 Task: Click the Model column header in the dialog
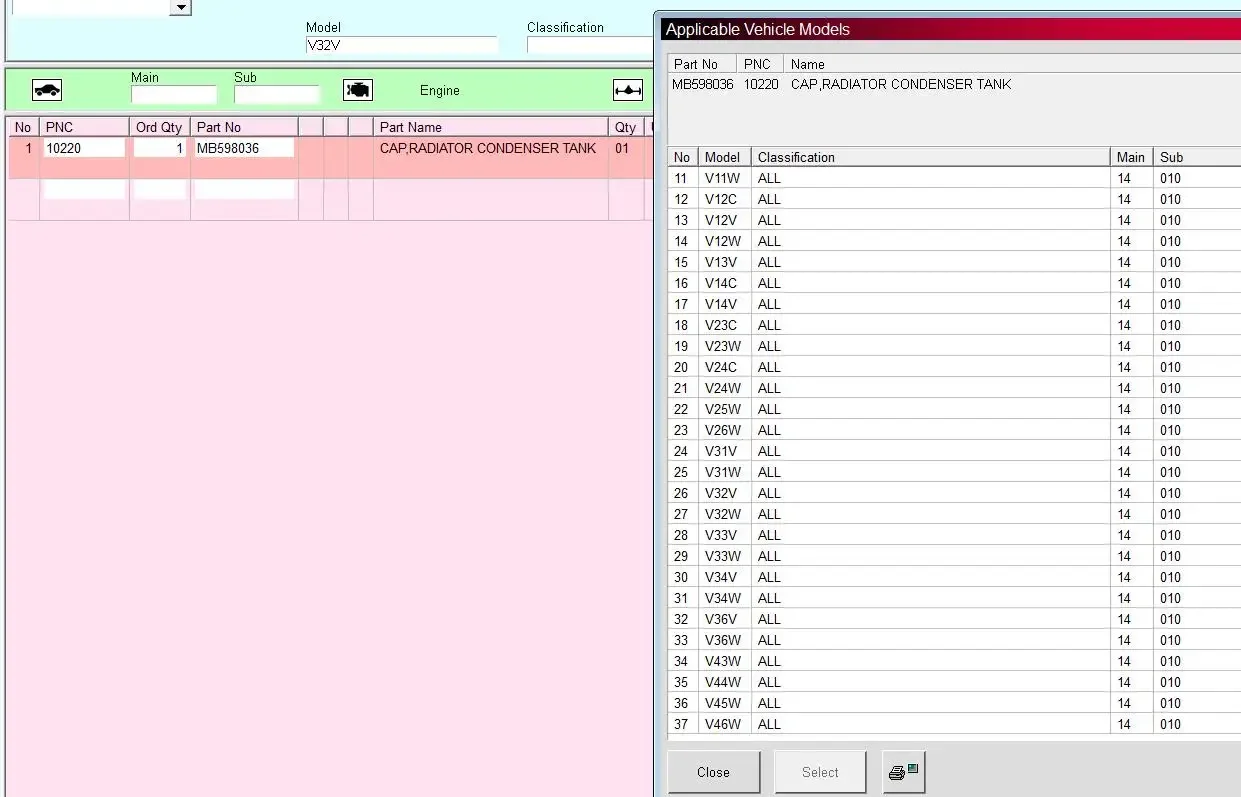coord(724,157)
